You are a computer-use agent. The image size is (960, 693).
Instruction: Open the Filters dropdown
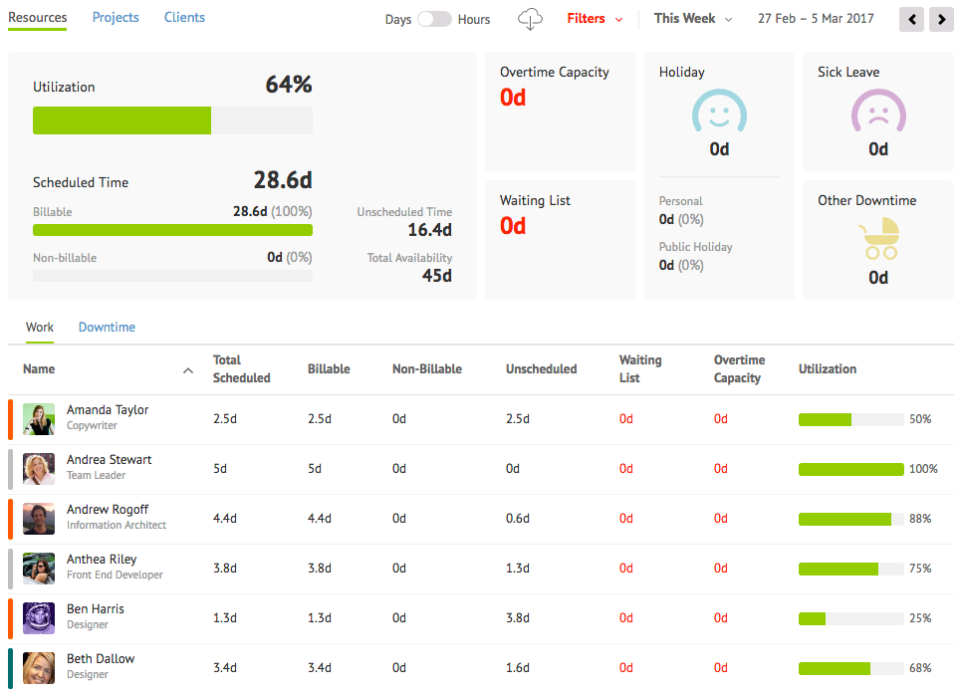point(594,19)
